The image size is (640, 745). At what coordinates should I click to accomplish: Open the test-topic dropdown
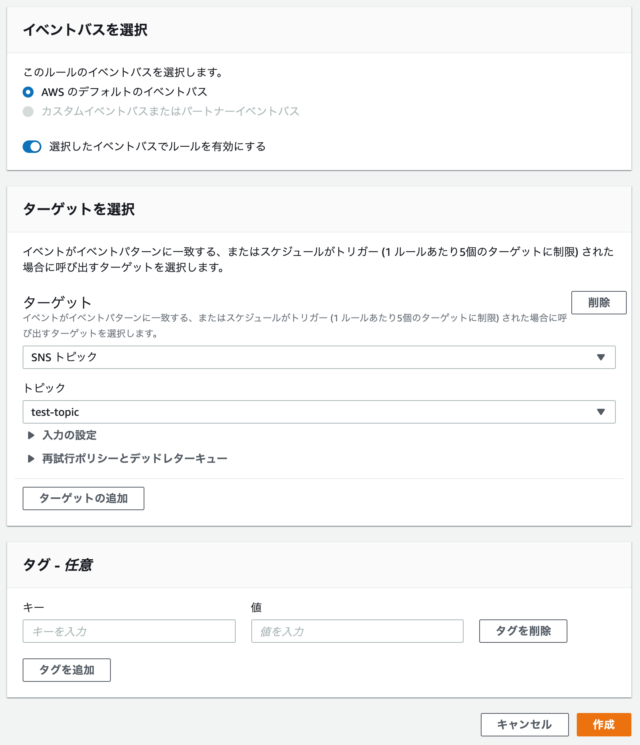tap(319, 412)
